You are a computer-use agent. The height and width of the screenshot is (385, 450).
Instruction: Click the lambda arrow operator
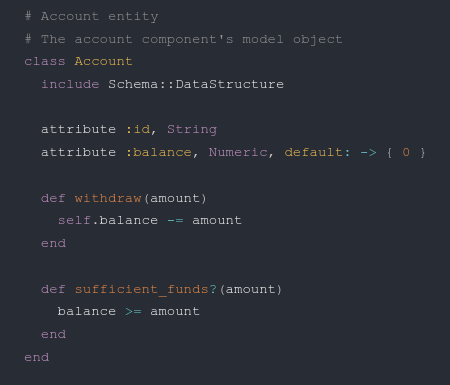coord(368,153)
